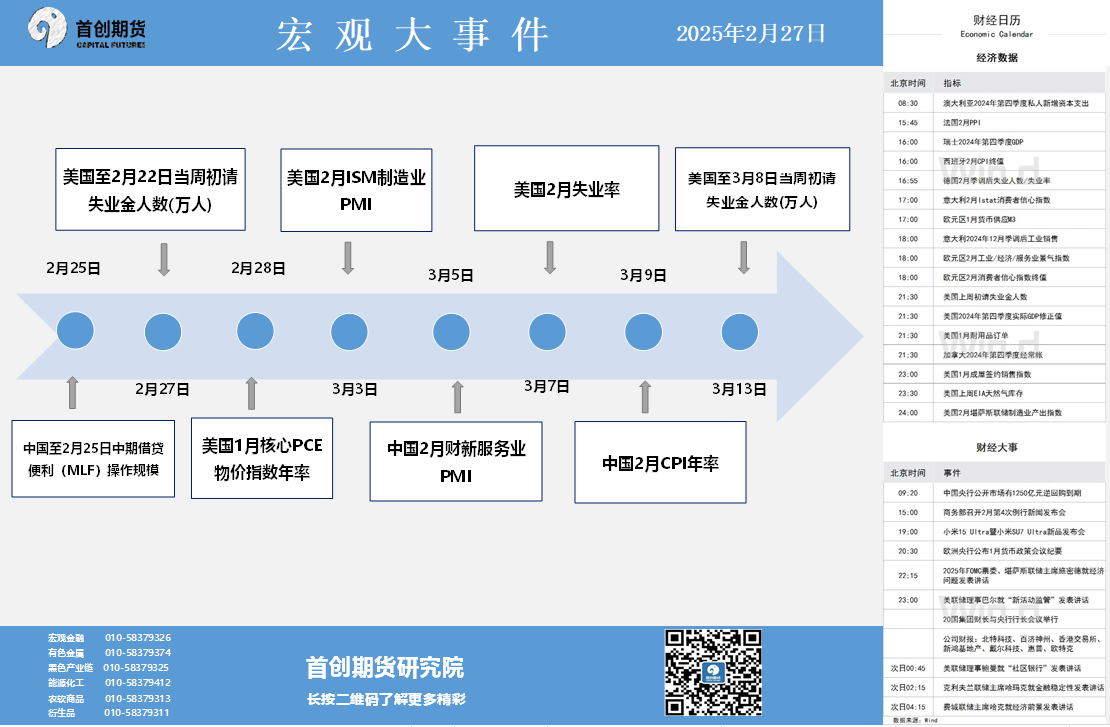Click the event 美联储理事鲍曼就“社区银行”发表讲话
Image resolution: width=1110 pixels, height=727 pixels.
pyautogui.click(x=994, y=668)
